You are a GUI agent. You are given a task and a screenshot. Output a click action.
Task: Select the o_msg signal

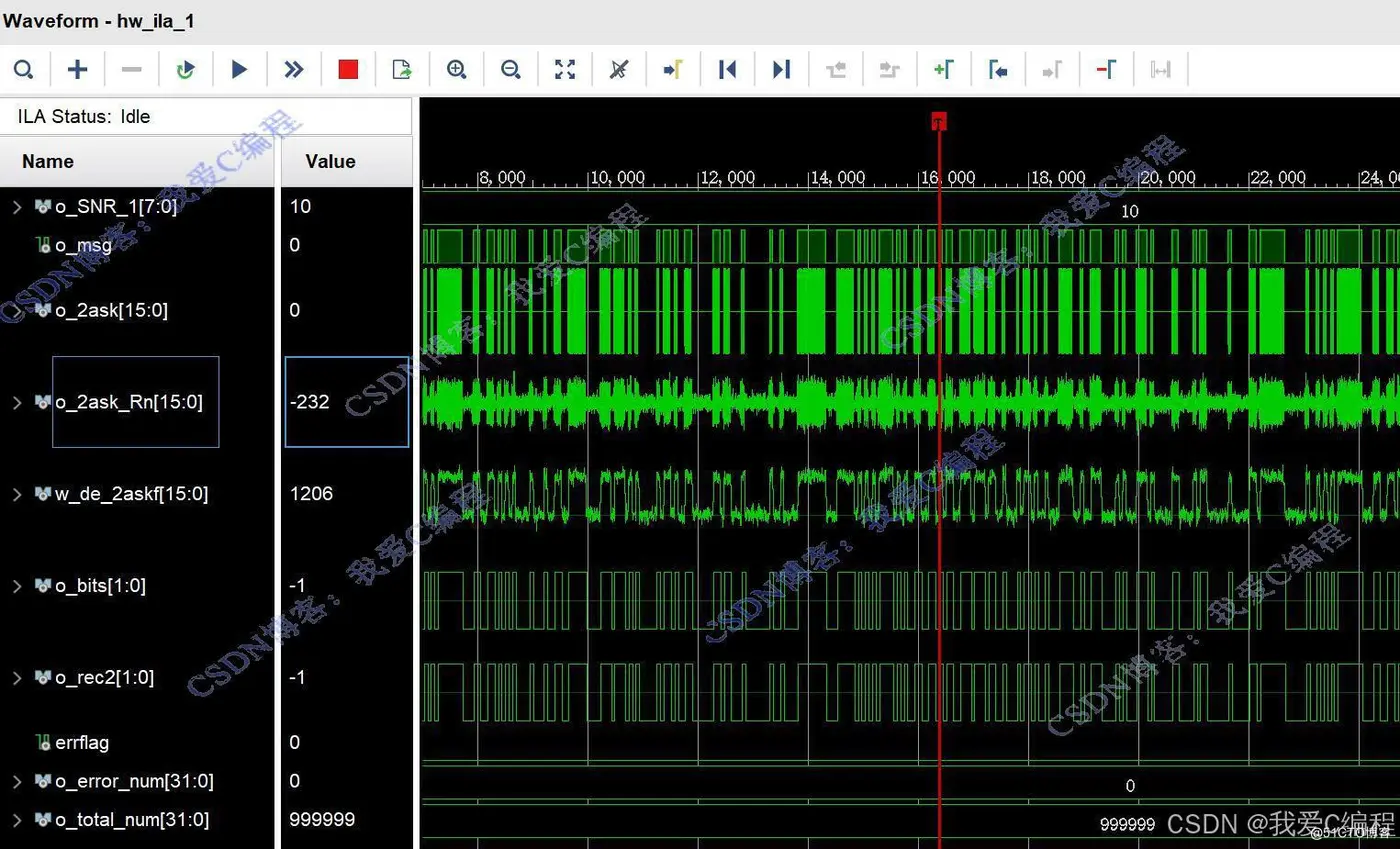point(83,245)
